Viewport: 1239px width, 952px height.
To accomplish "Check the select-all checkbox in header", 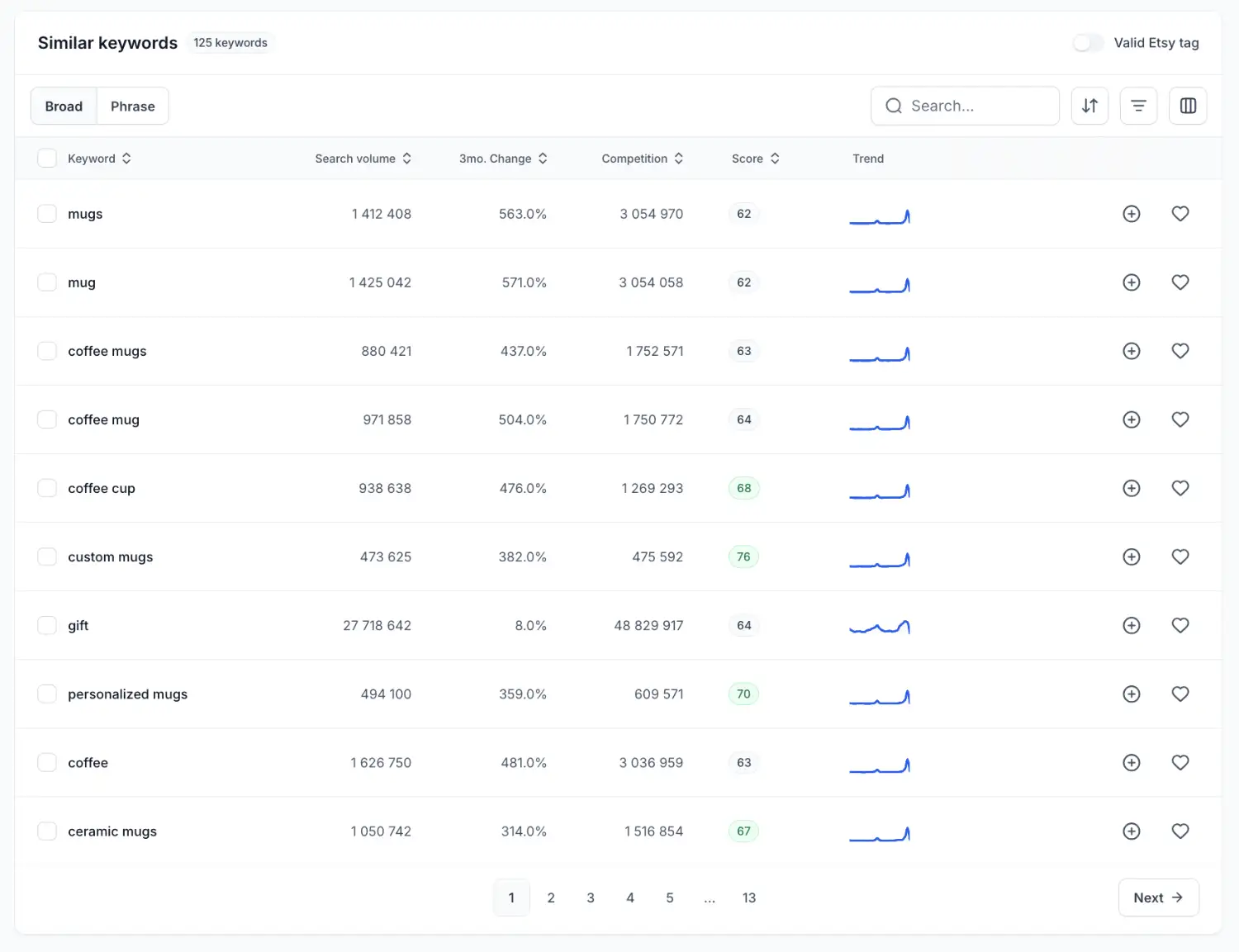I will coord(47,159).
